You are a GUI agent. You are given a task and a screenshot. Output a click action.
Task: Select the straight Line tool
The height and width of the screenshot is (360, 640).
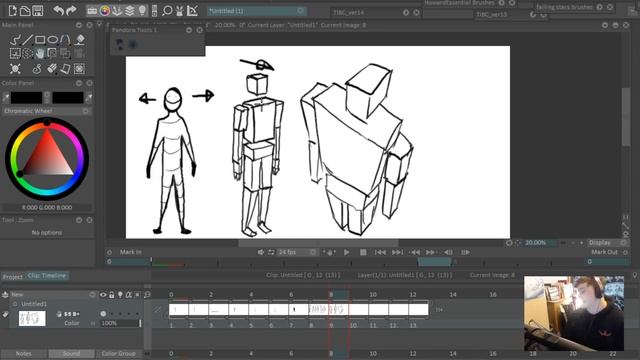click(x=28, y=40)
